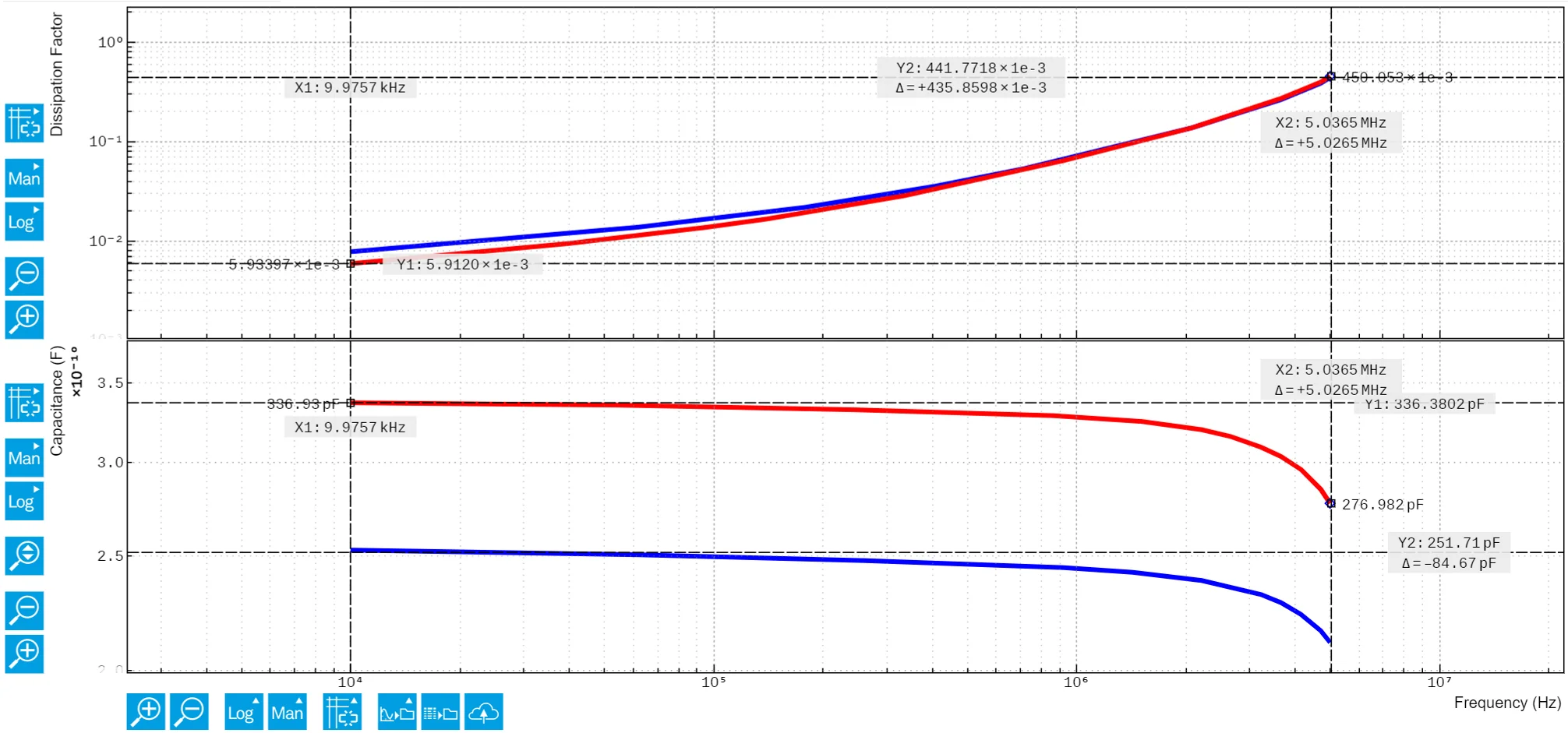The height and width of the screenshot is (733, 1568).
Task: Click Δ=+5.0265 MHz label in lower plot
Action: (x=1331, y=389)
